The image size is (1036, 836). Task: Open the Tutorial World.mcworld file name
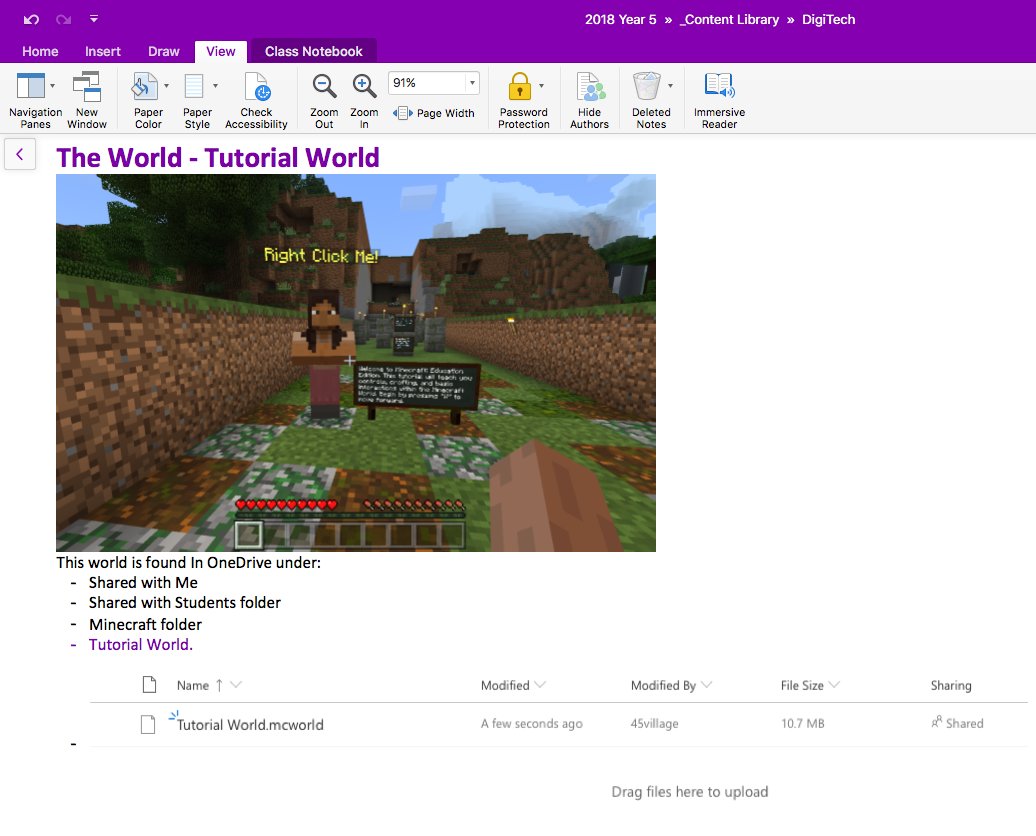pyautogui.click(x=250, y=725)
